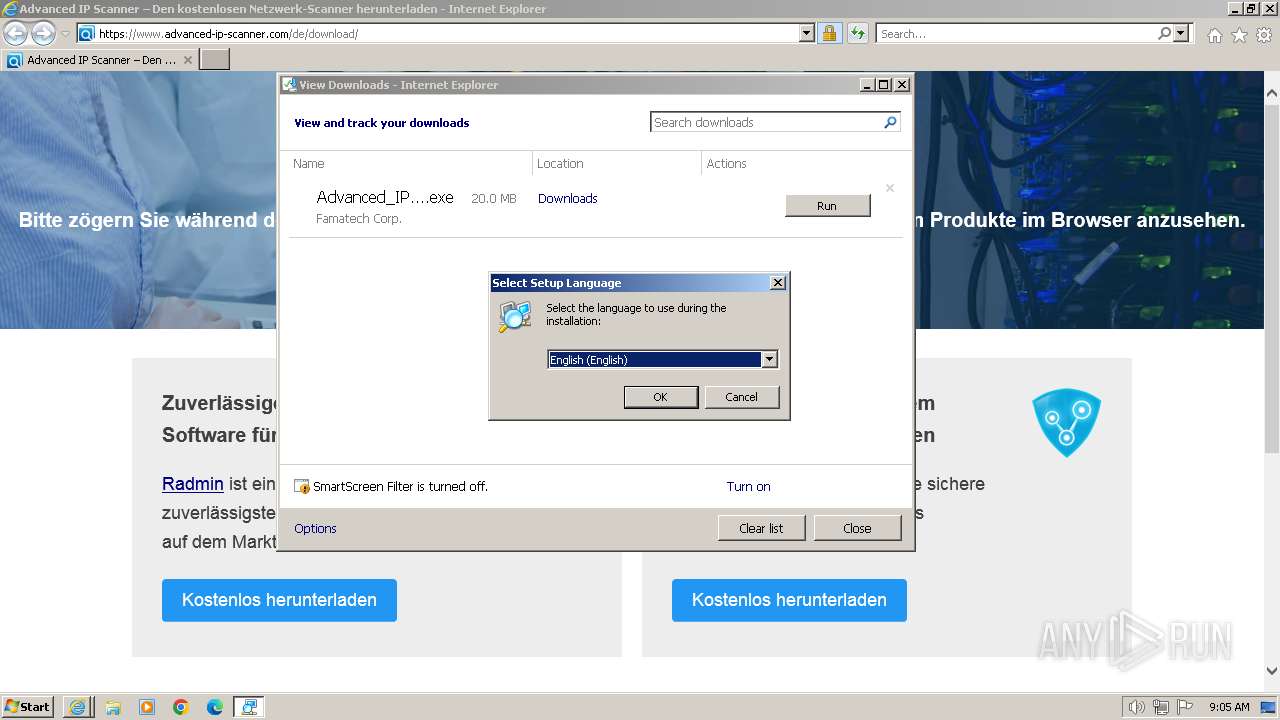This screenshot has width=1280, height=720.
Task: Click the Clear list button
Action: coord(761,528)
